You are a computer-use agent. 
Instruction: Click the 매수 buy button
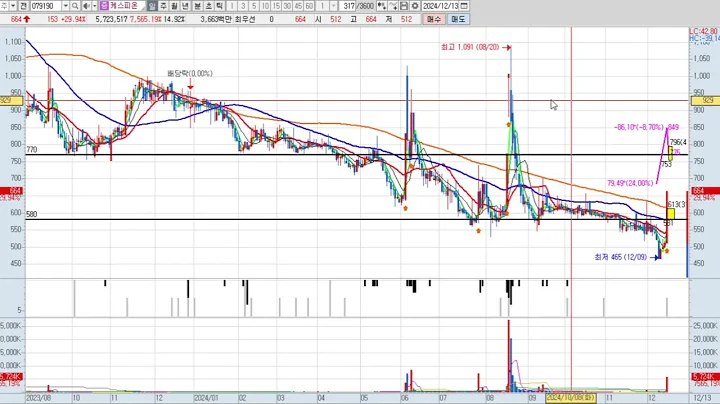[x=433, y=19]
